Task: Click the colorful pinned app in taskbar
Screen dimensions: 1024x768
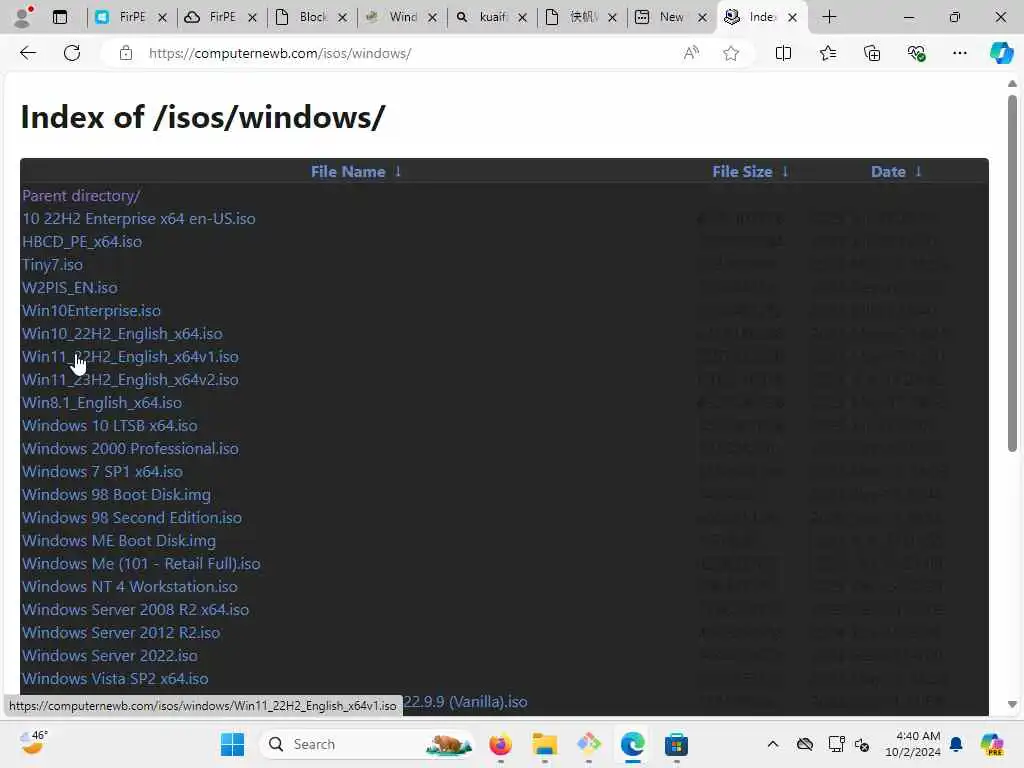Action: point(588,744)
